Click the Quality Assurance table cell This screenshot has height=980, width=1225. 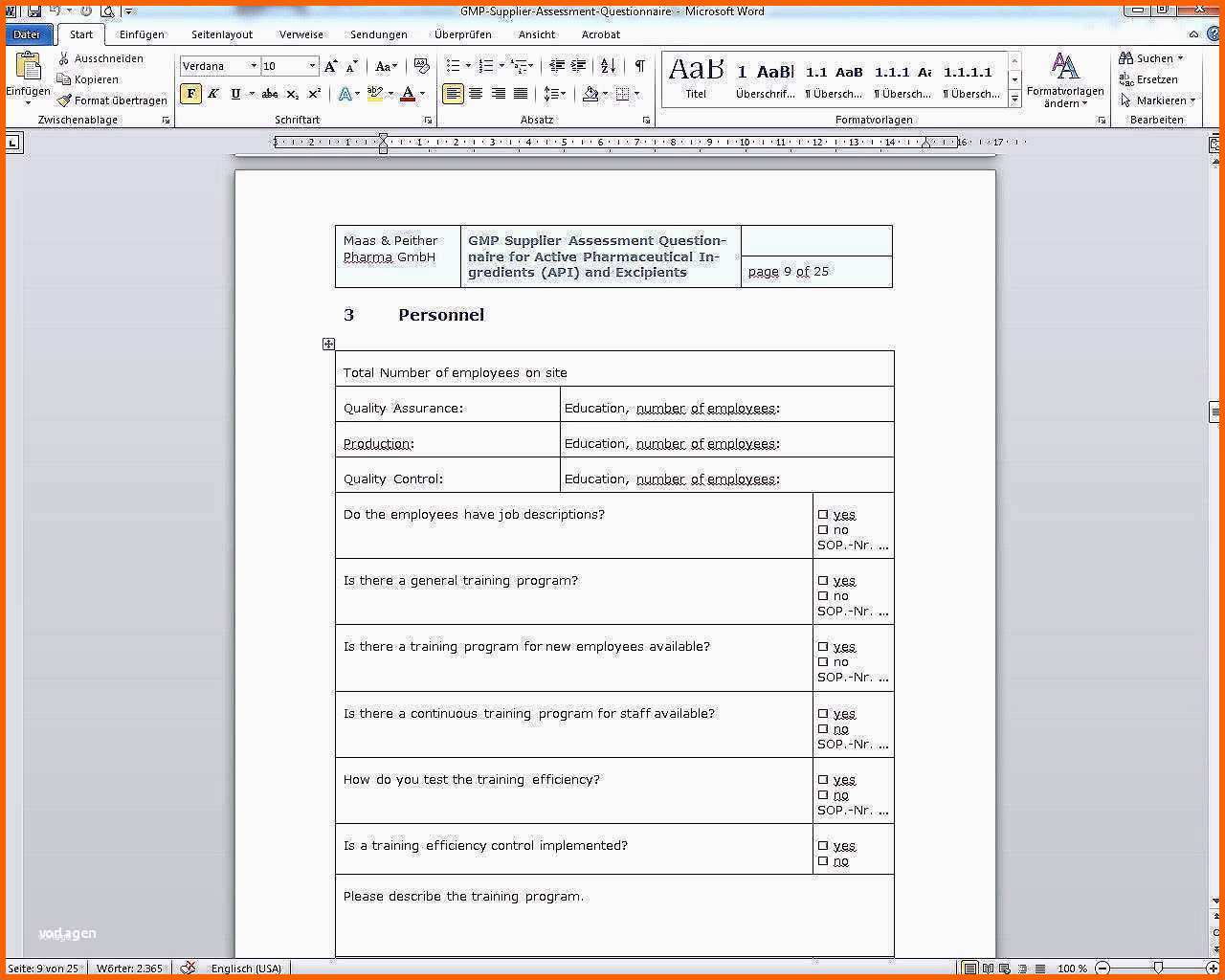[448, 404]
